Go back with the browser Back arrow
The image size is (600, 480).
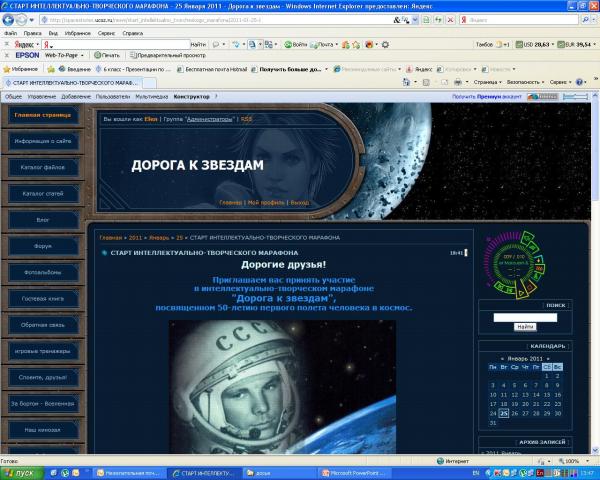click(x=8, y=20)
